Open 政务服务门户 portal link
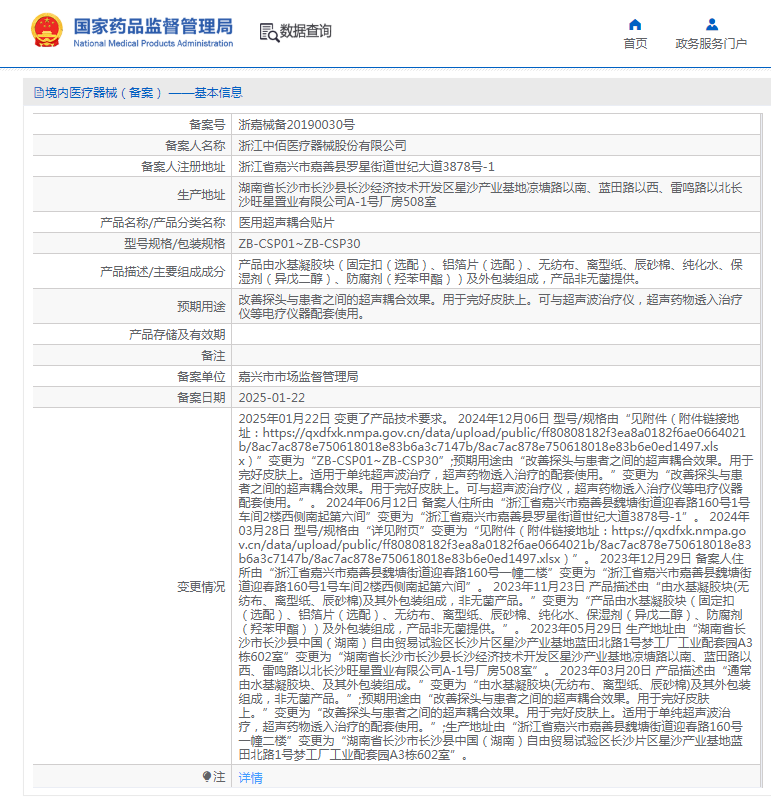Viewport: 771px width, 801px height. tap(711, 44)
